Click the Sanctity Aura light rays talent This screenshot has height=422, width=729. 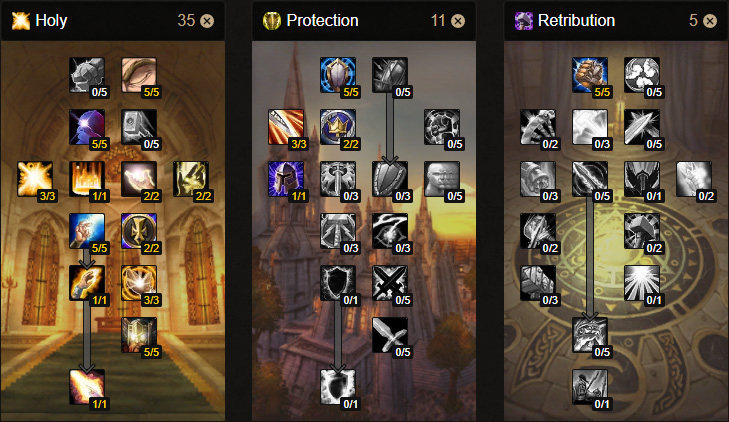pos(642,283)
